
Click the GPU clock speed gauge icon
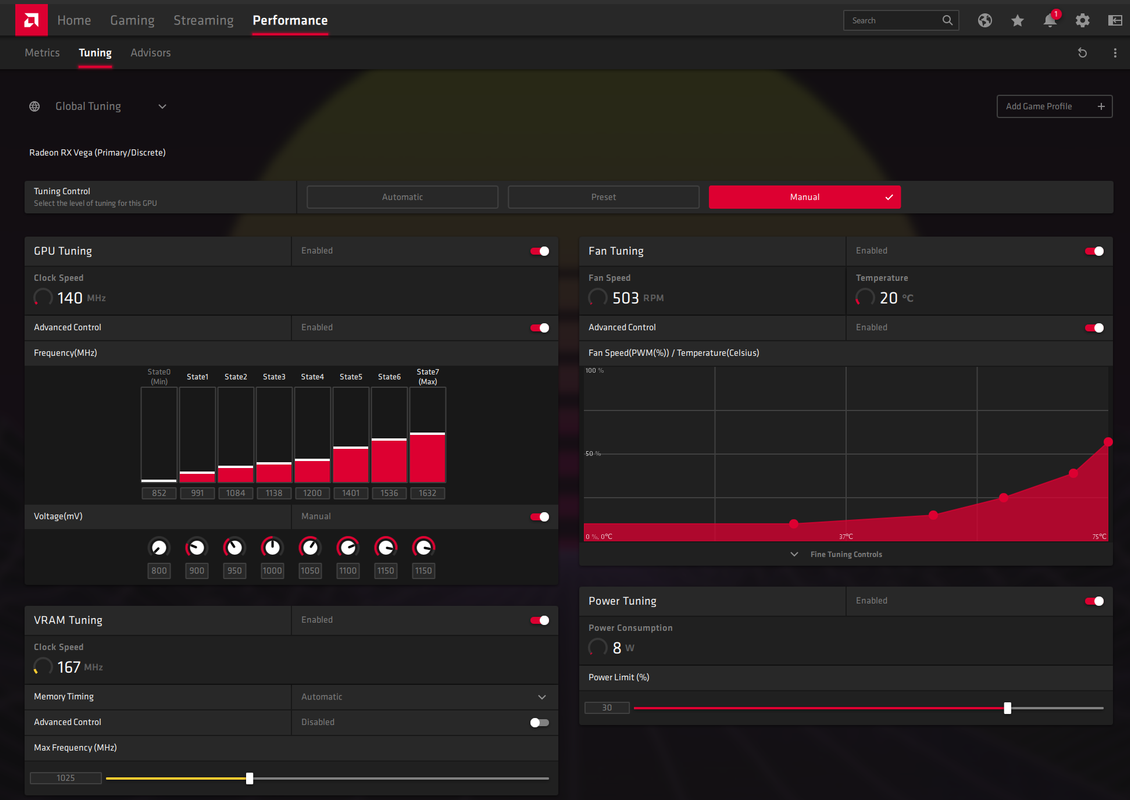[x=43, y=298]
